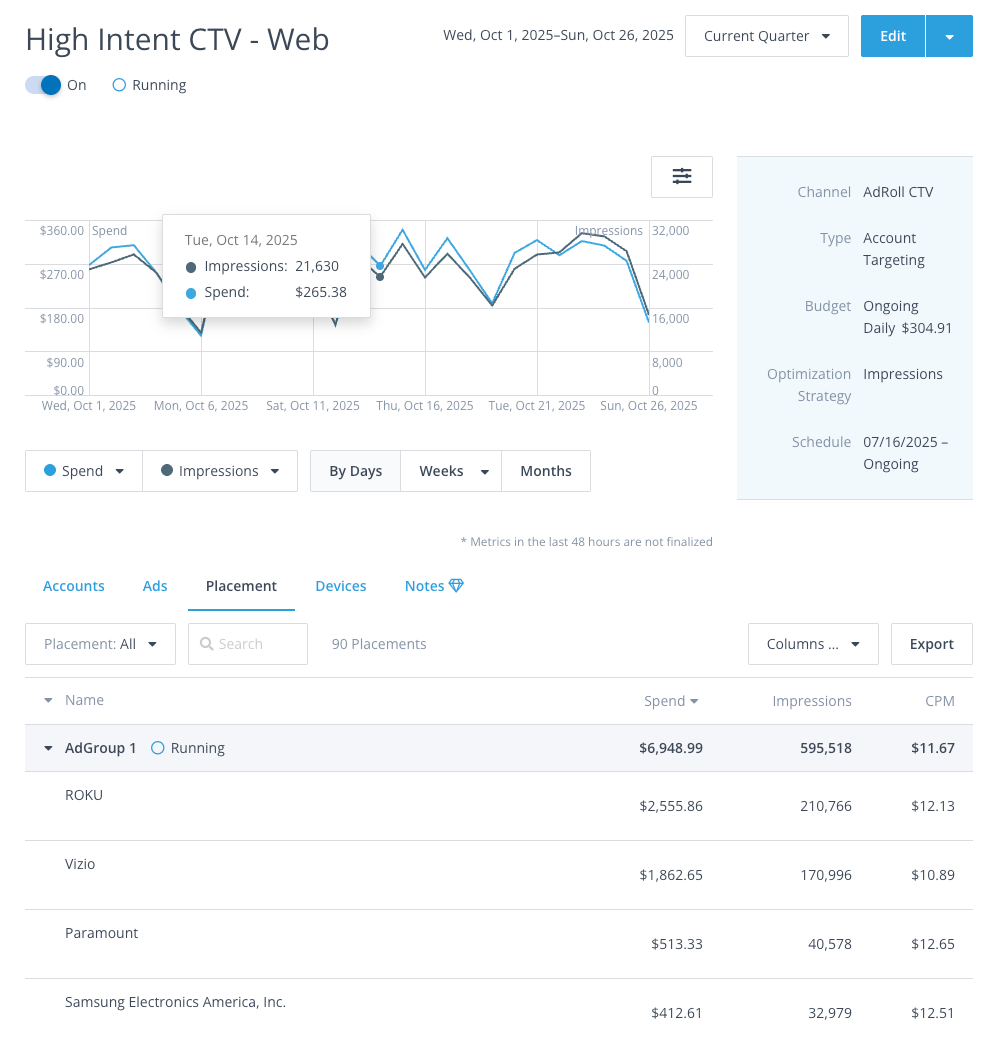The height and width of the screenshot is (1045, 1001).
Task: Switch to the Accounts tab
Action: (74, 586)
